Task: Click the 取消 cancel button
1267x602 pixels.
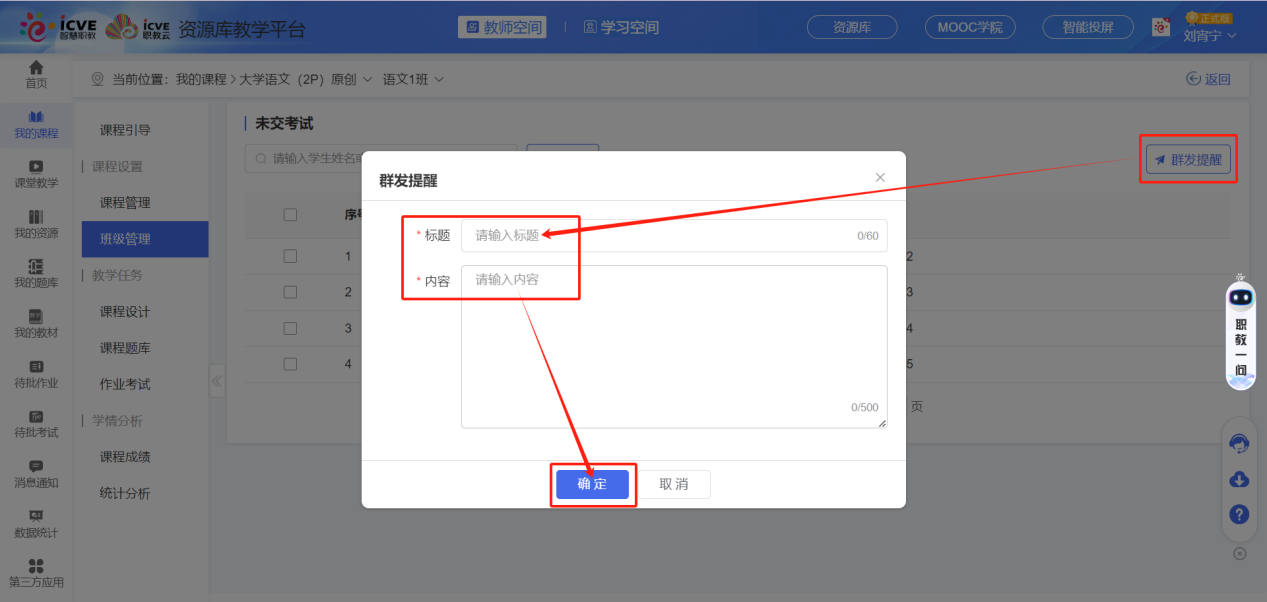Action: pos(674,484)
